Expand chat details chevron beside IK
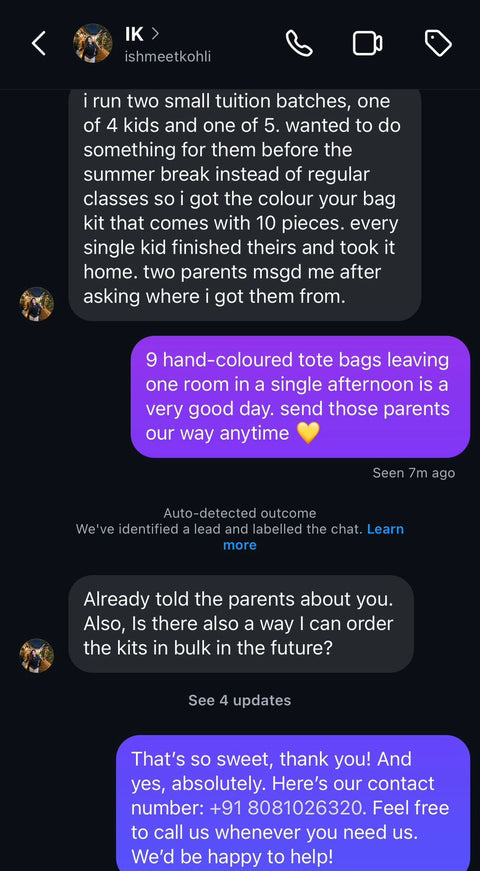 click(x=156, y=34)
